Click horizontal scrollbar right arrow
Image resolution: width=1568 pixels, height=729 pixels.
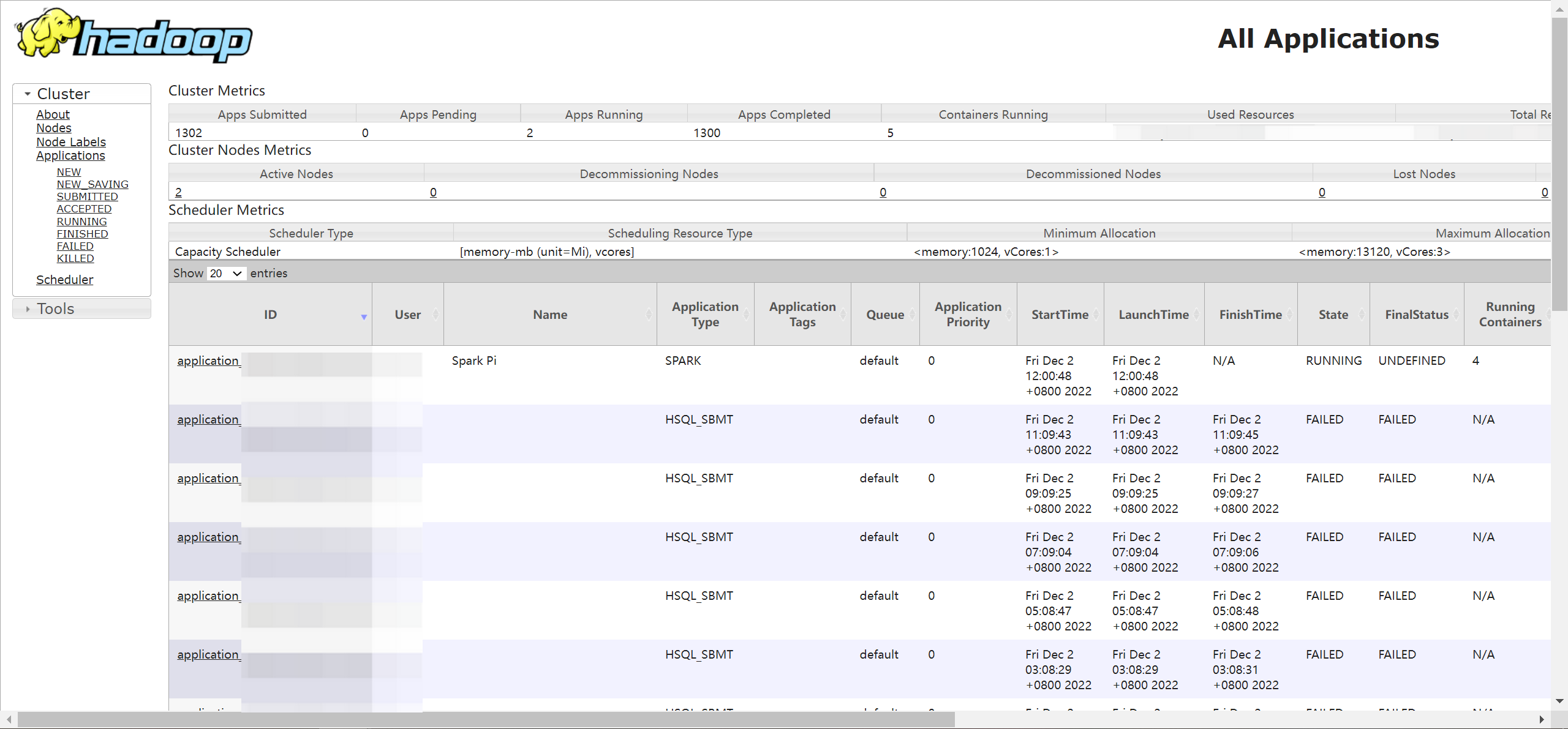(x=1541, y=720)
